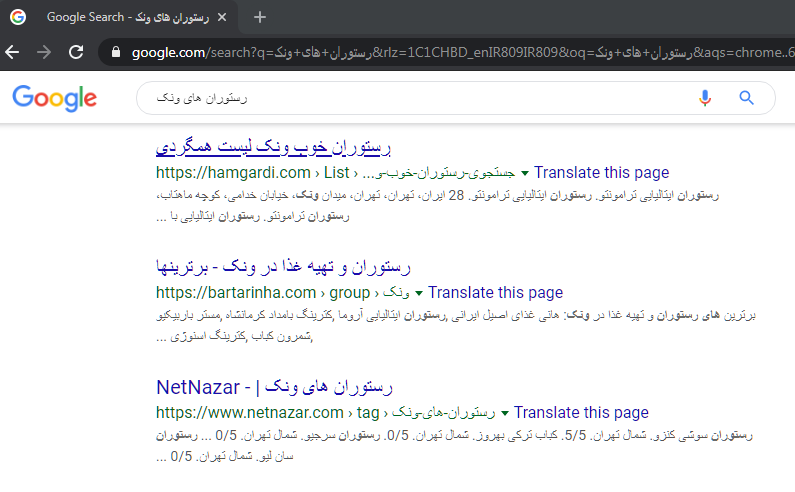This screenshot has width=795, height=492.
Task: Expand dropdown arrow beside netnazar.com URL
Action: [504, 413]
